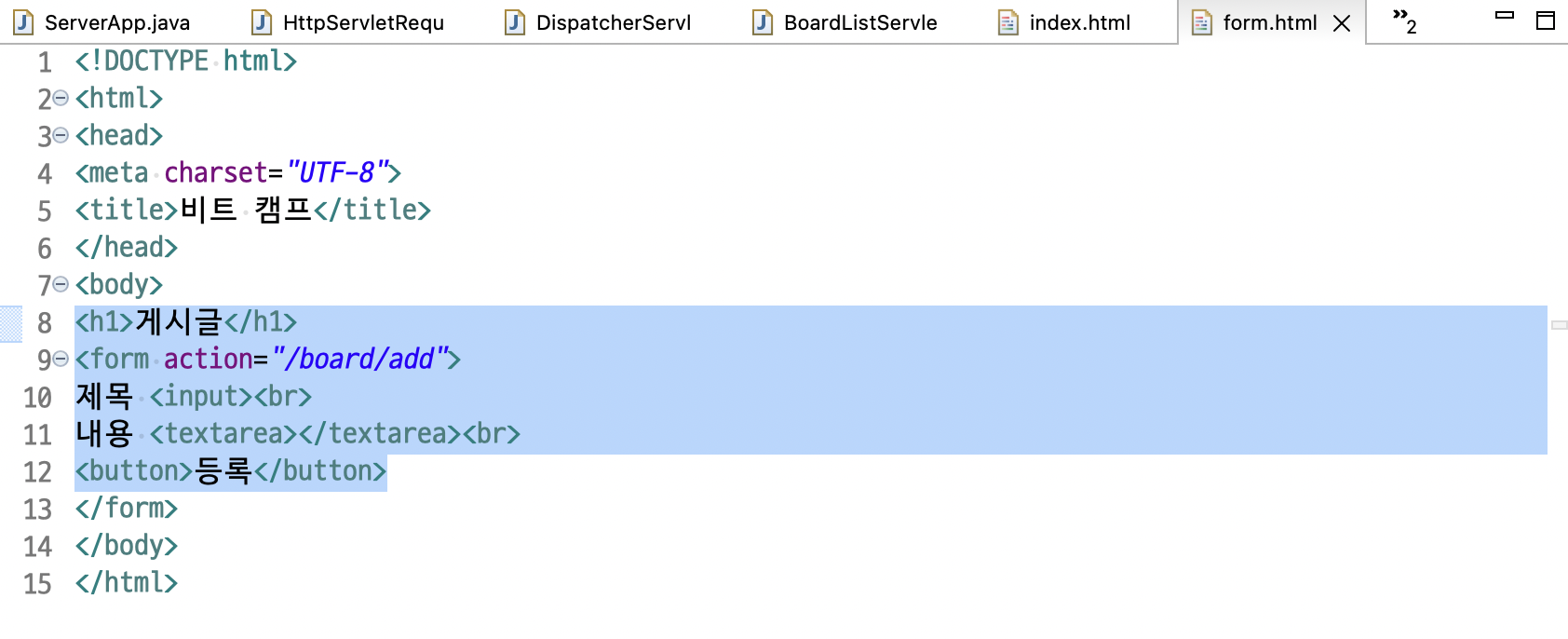The height and width of the screenshot is (639, 1568).
Task: Minimize the editor area
Action: [1505, 15]
